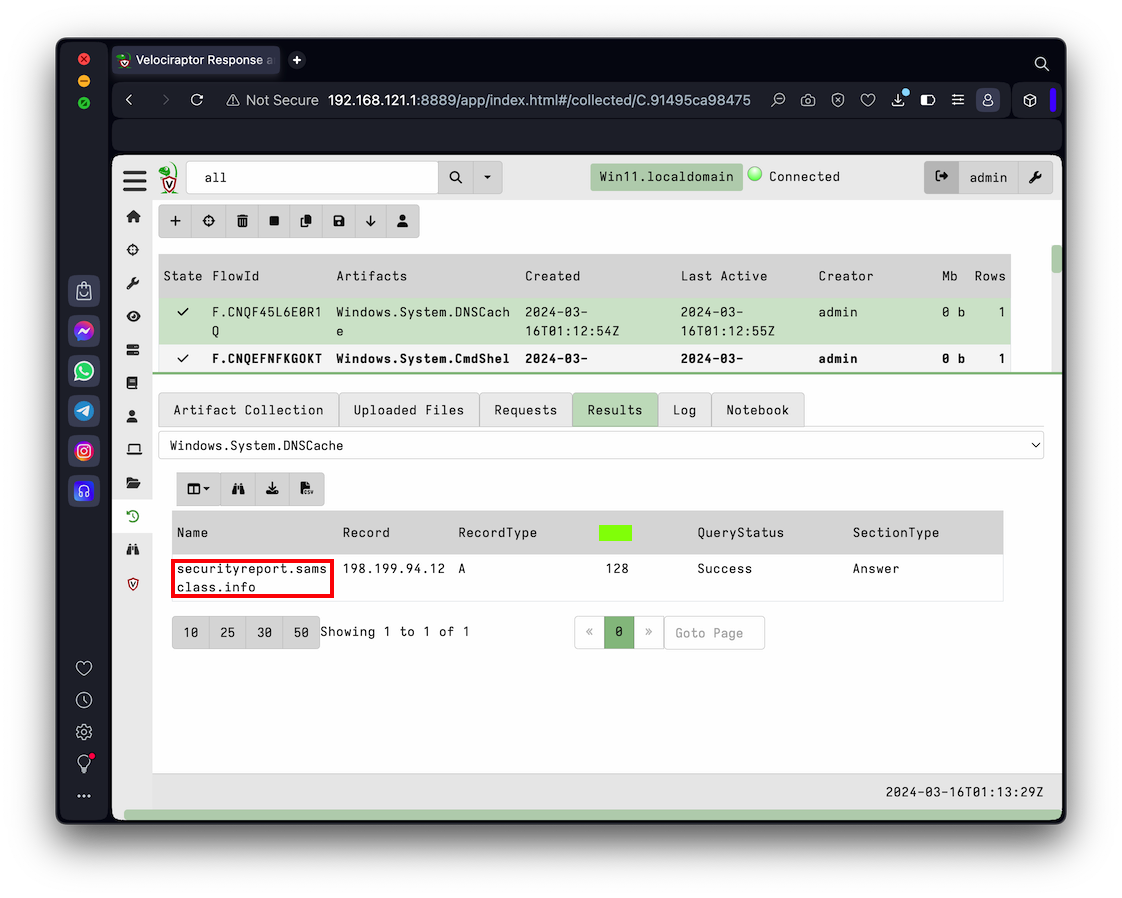
Task: Set page size to 30 rows
Action: coord(264,633)
